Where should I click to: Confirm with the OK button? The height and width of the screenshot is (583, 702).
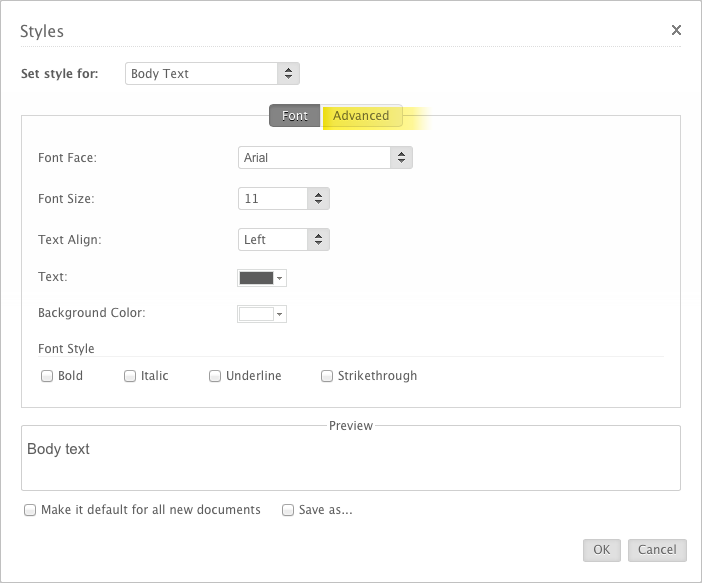coord(602,550)
